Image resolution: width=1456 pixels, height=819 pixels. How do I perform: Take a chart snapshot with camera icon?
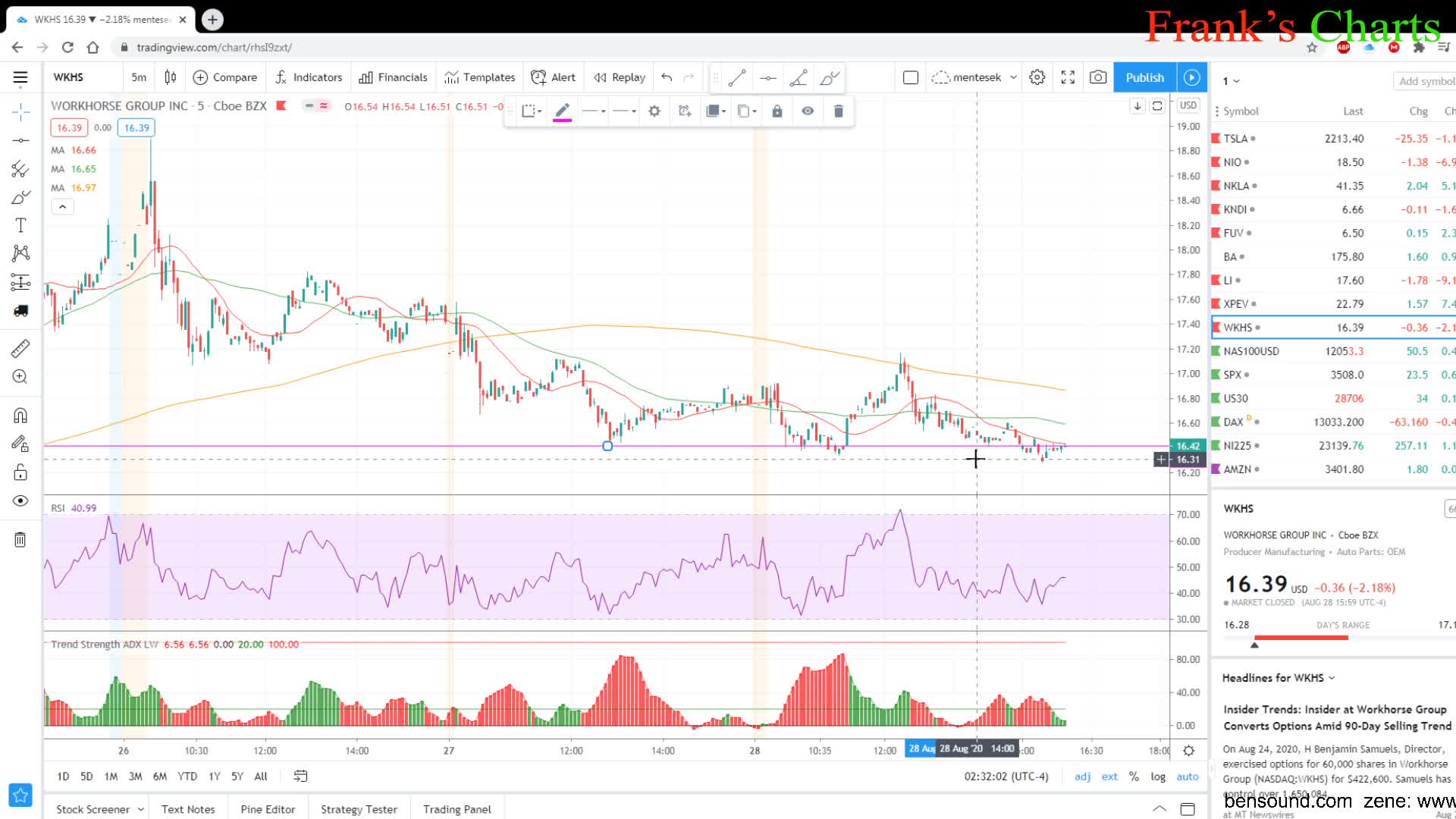[1098, 77]
